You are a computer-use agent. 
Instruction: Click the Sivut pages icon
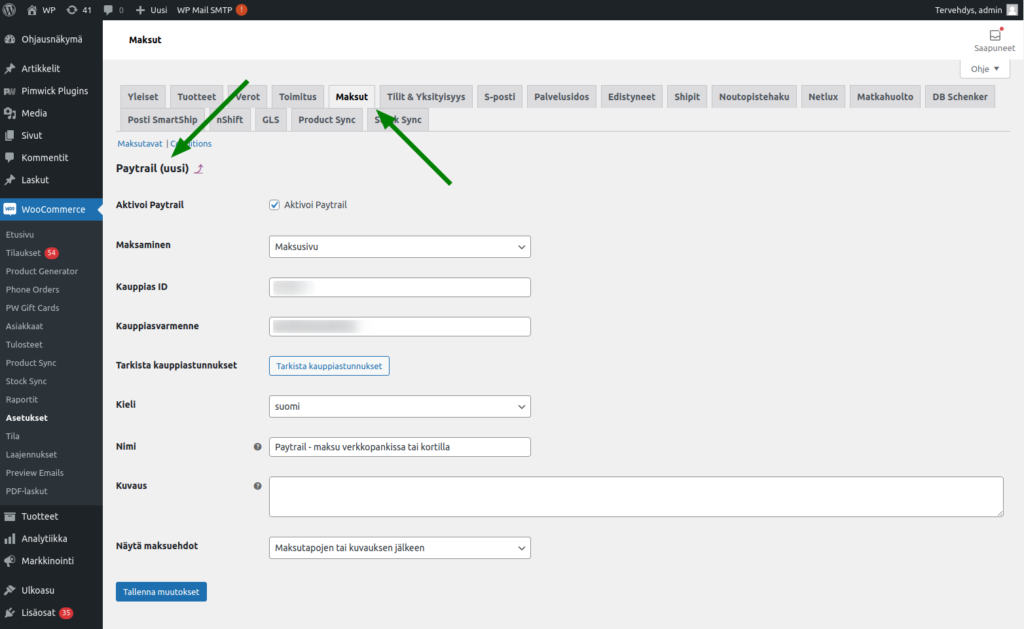click(10, 135)
